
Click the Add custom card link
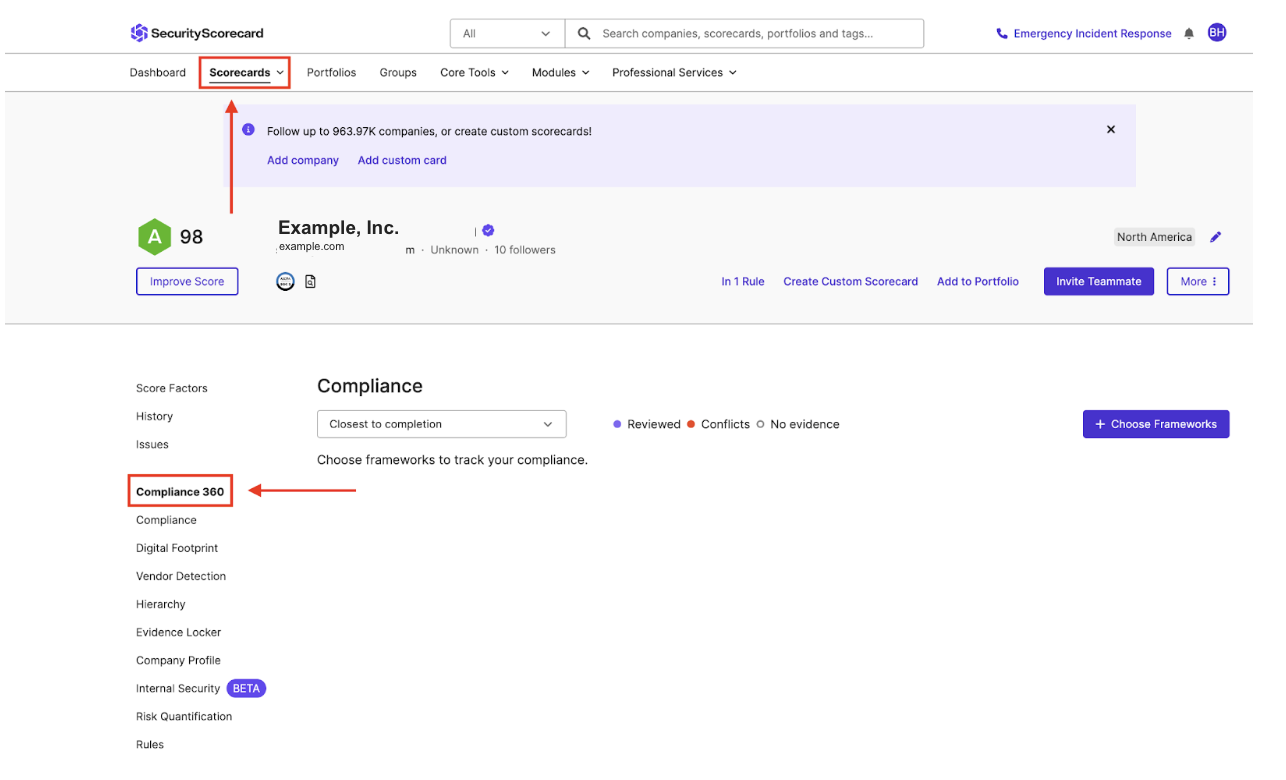click(402, 160)
